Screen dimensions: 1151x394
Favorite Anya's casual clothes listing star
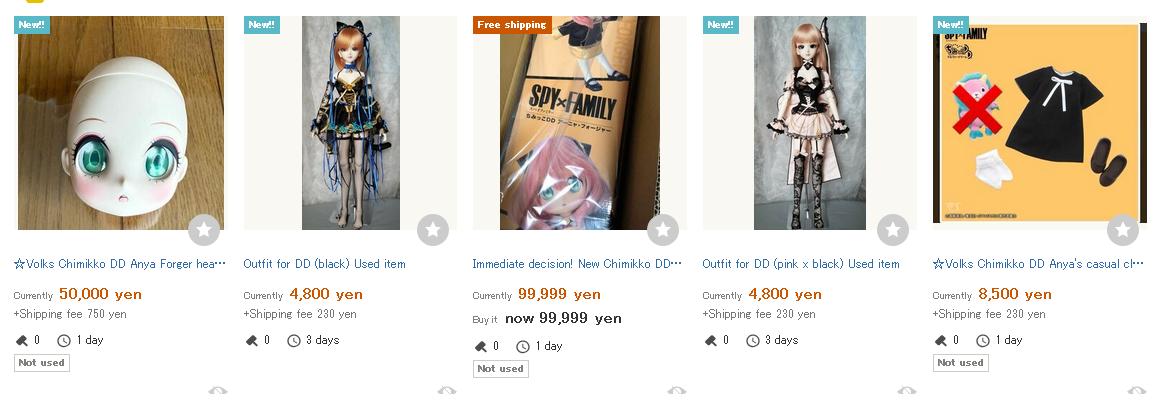tap(1122, 230)
